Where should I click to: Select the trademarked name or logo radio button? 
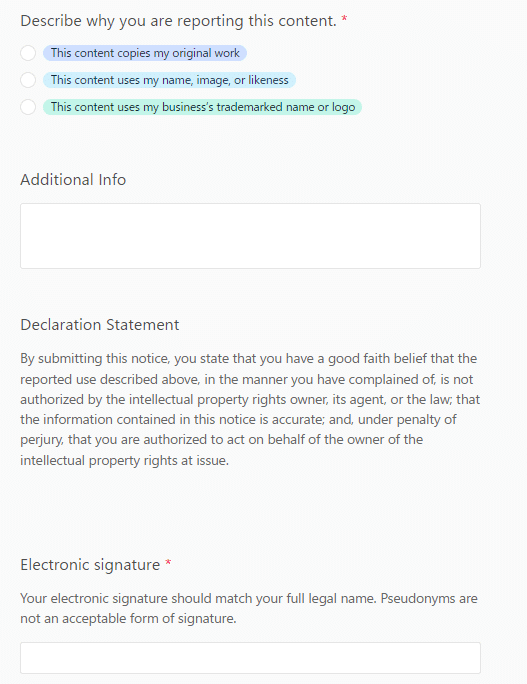coord(28,107)
